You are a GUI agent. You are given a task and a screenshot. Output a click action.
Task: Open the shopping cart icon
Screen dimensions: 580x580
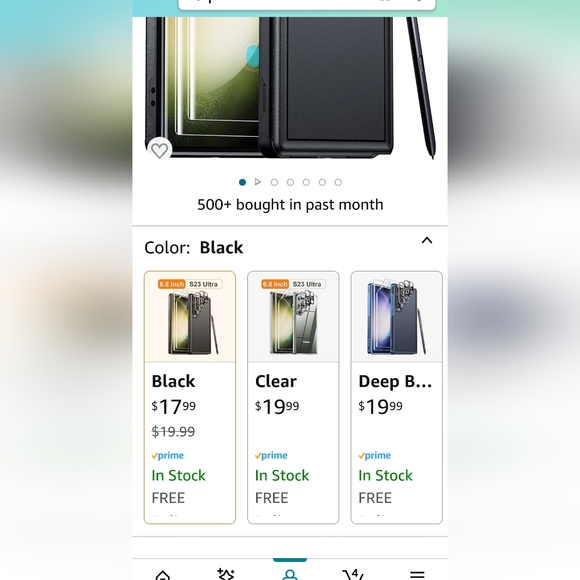click(353, 574)
